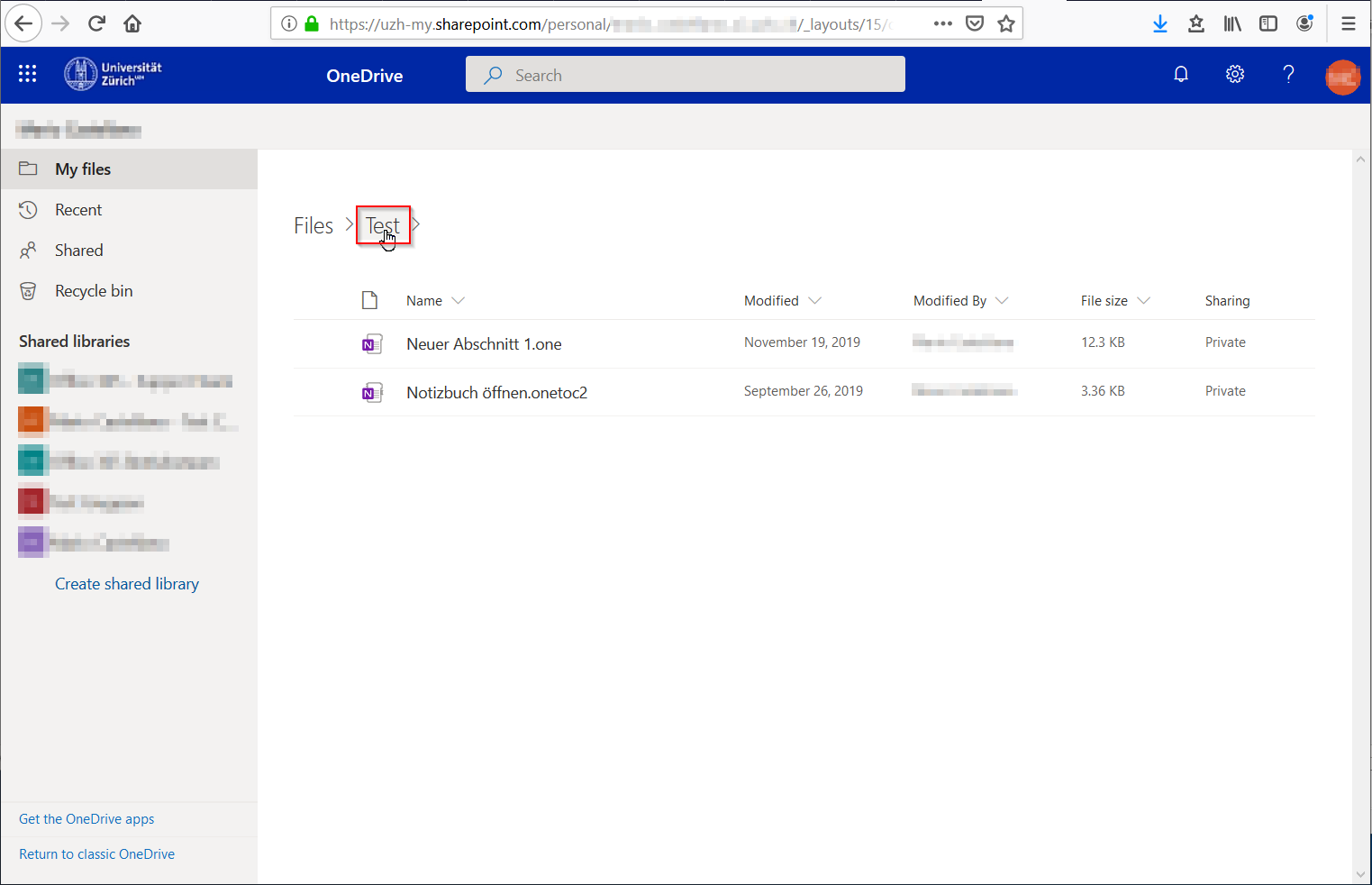Click the 3.36 KB file size
Viewport: 1372px width, 885px height.
pos(1103,390)
